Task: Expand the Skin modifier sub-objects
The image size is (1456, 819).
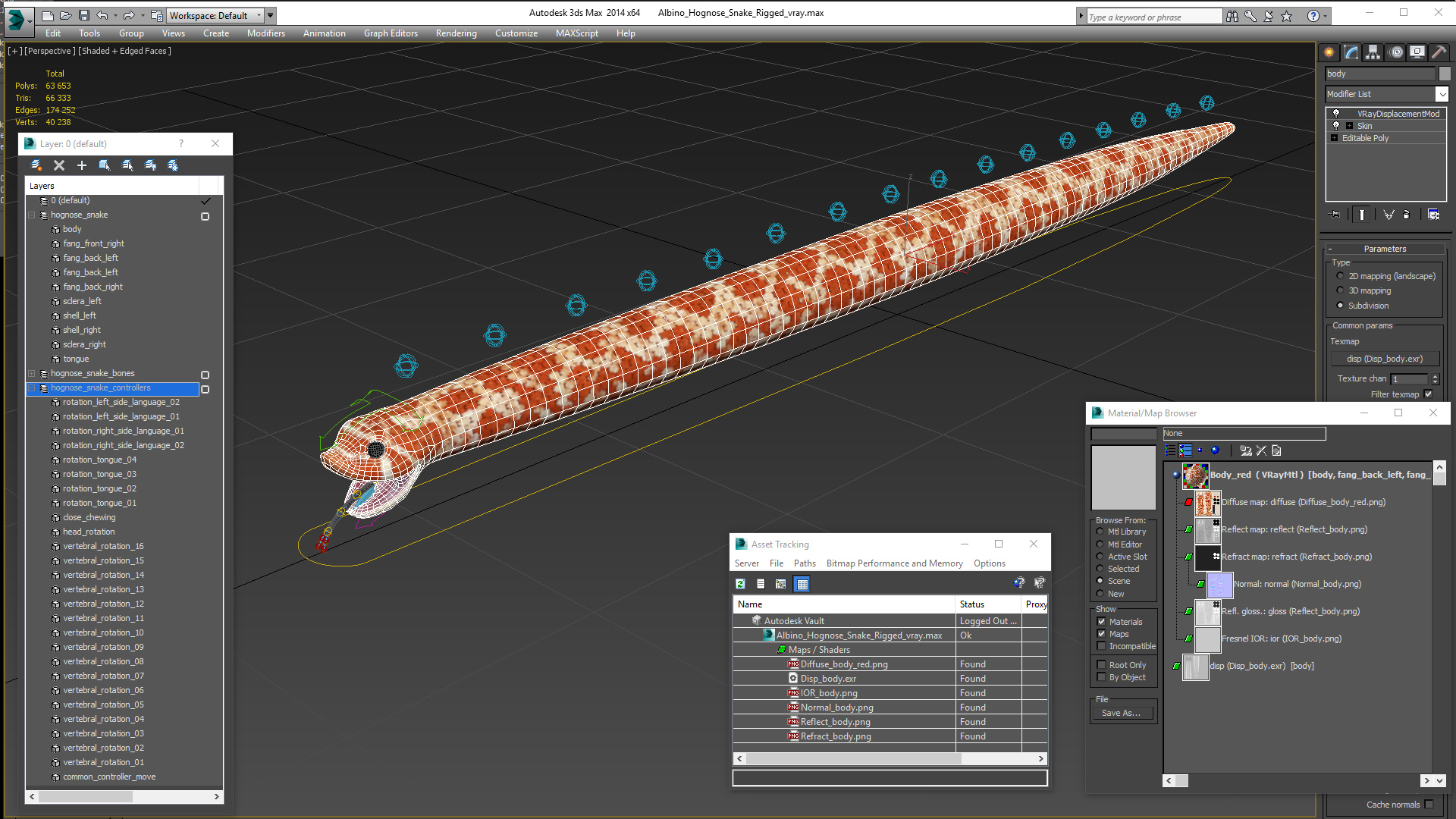Action: 1349,126
